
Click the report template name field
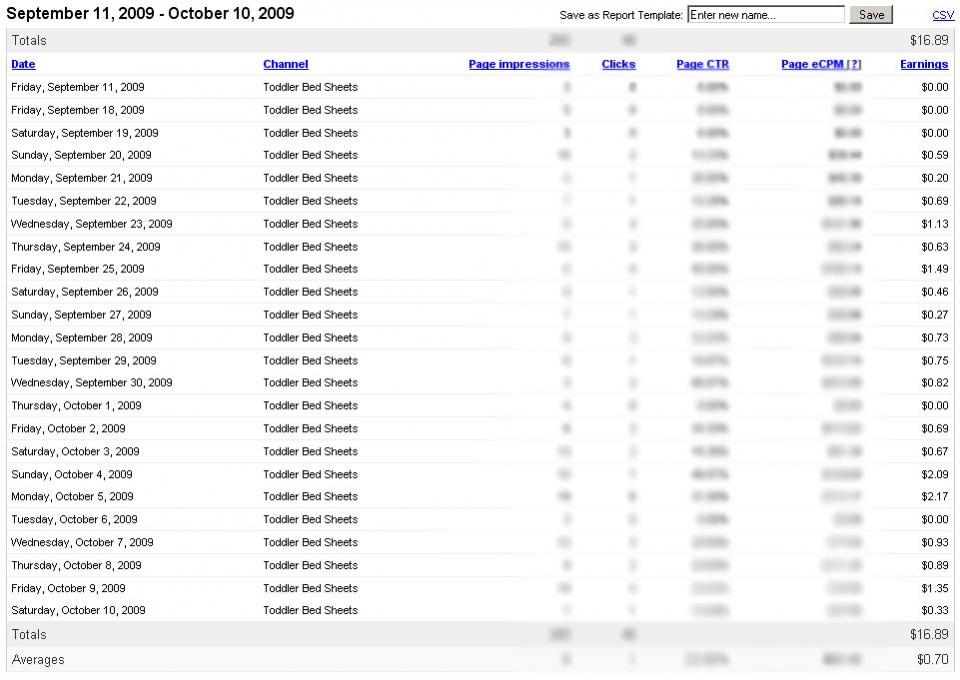(766, 15)
